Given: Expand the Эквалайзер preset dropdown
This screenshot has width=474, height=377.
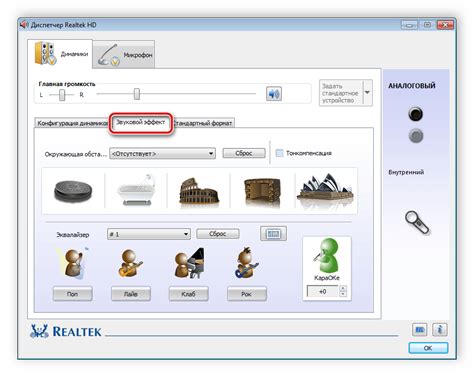Looking at the screenshot, I should 149,234.
